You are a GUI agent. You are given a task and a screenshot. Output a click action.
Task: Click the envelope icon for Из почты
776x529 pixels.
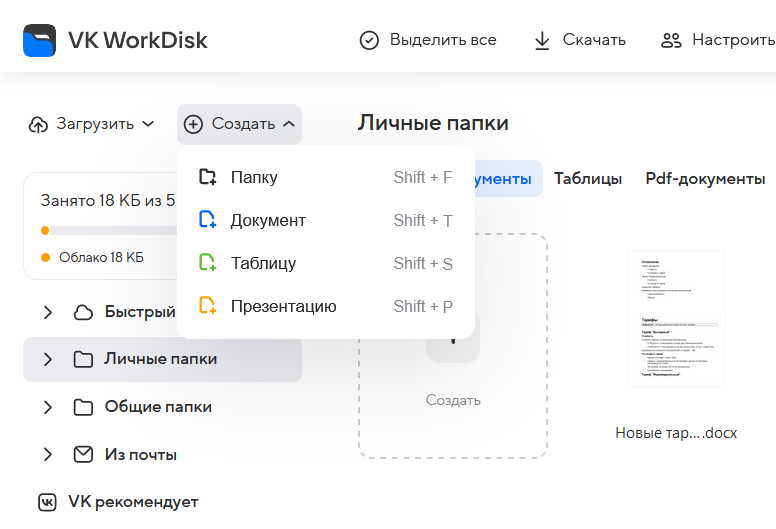coord(83,455)
